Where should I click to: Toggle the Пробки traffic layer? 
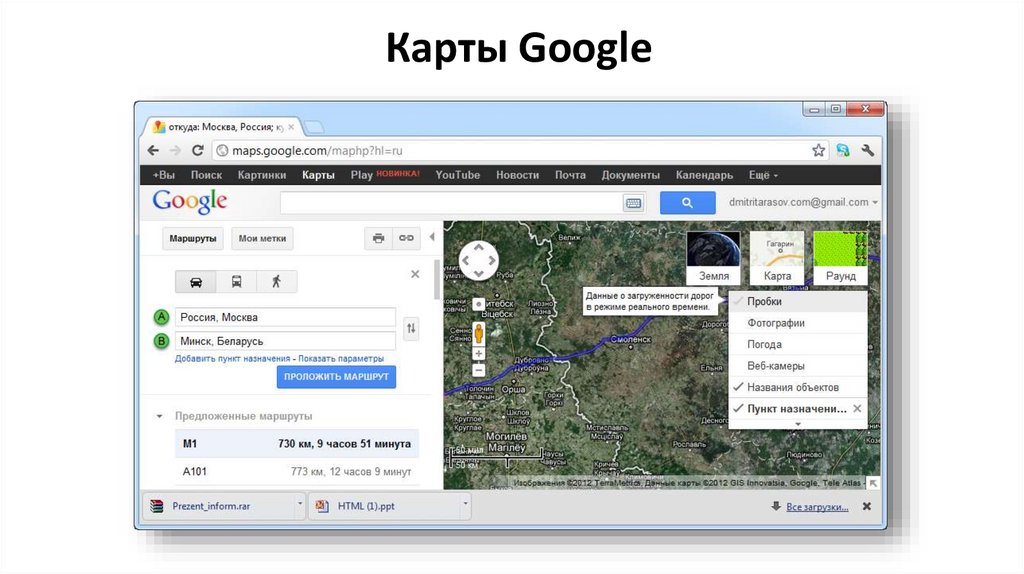(x=798, y=302)
